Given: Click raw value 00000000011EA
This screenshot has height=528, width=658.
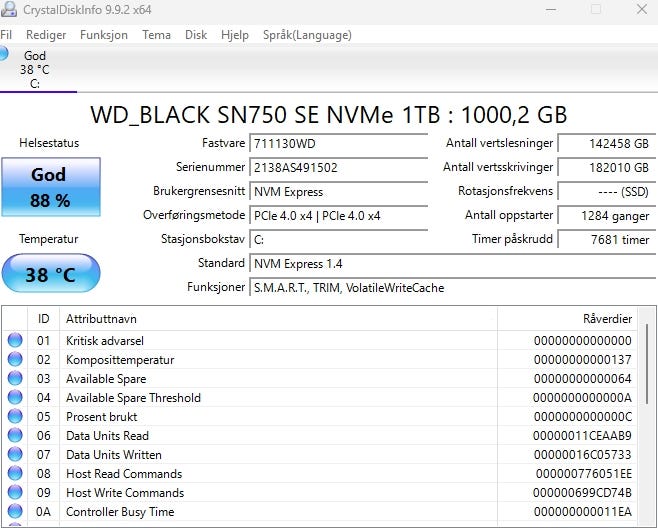Looking at the screenshot, I should pos(582,512).
